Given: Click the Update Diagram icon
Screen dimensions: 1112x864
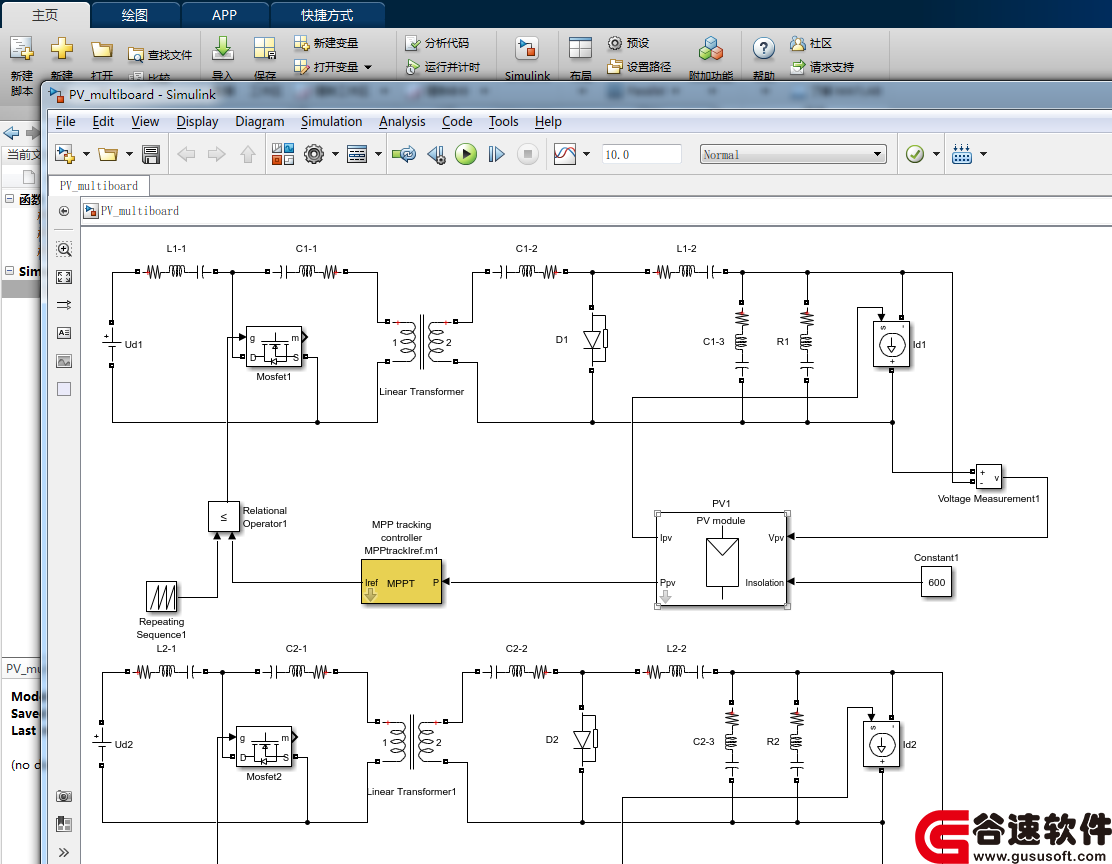Looking at the screenshot, I should click(404, 154).
